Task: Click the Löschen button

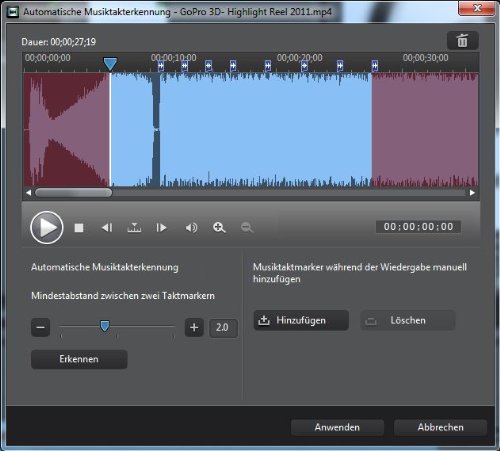Action: (x=408, y=320)
